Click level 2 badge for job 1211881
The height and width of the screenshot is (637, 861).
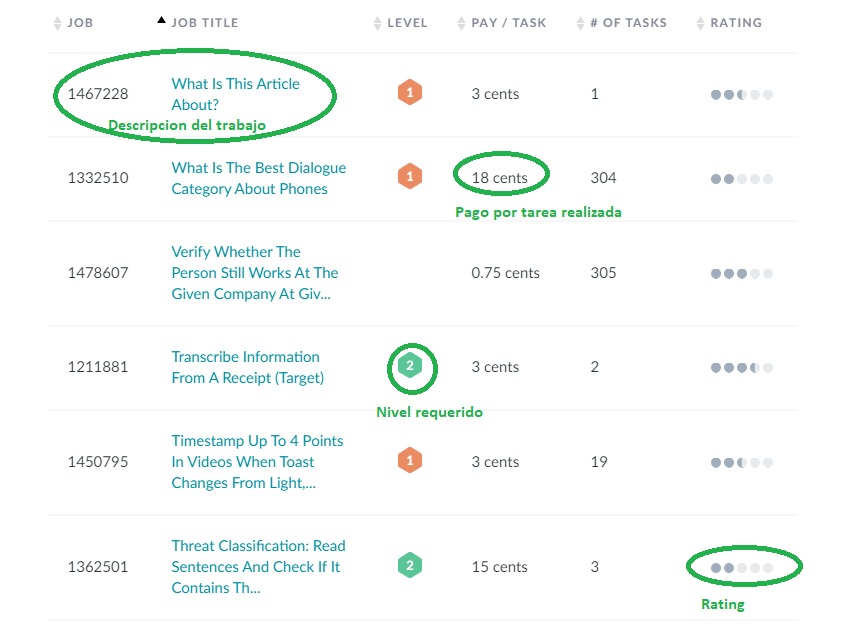tap(409, 366)
